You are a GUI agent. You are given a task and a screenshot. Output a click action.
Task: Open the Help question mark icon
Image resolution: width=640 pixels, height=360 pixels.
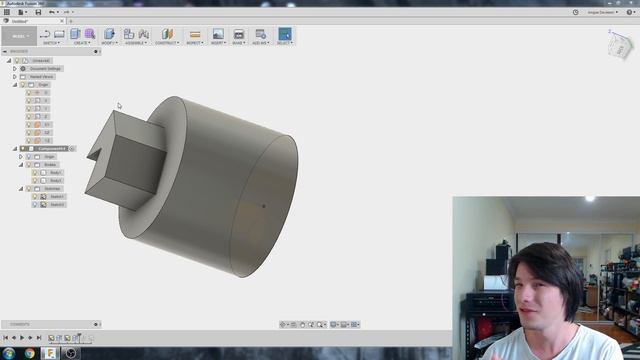pyautogui.click(x=629, y=12)
